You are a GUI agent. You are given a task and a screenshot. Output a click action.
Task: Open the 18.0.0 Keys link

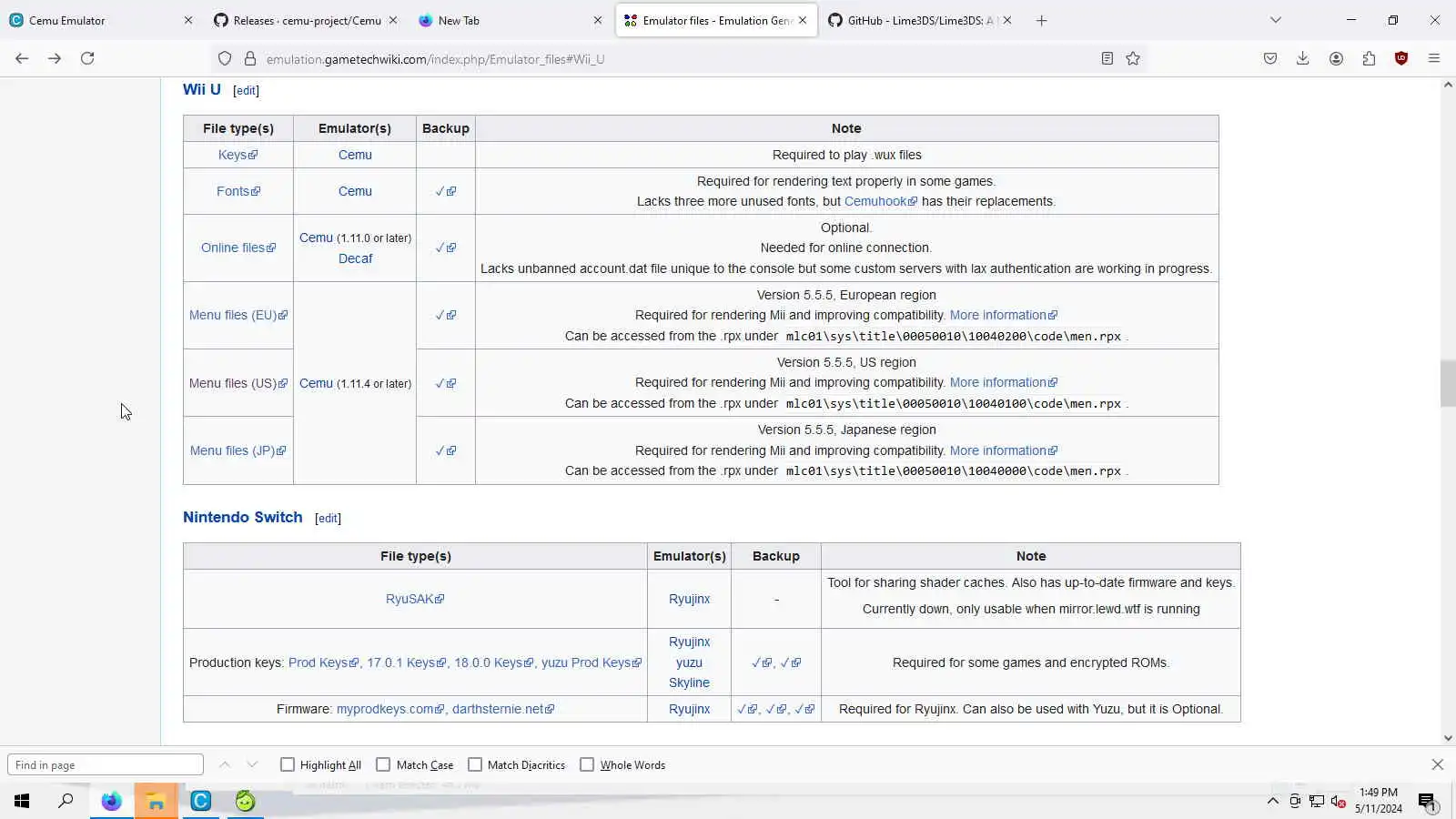coord(494,662)
